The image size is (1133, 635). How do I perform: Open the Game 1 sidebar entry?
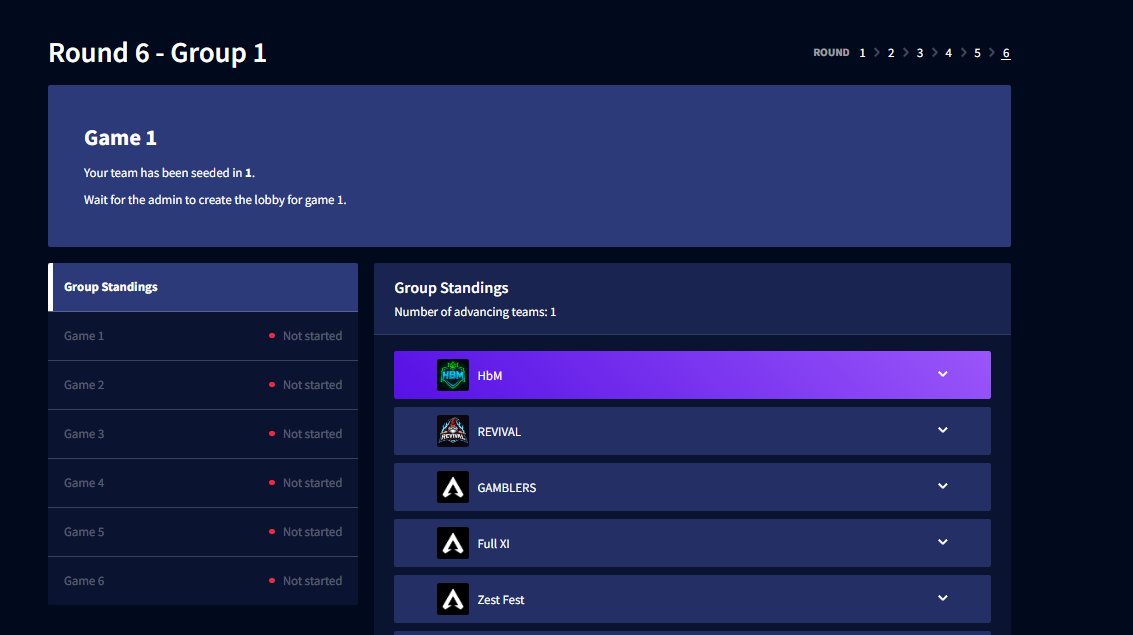(x=203, y=336)
